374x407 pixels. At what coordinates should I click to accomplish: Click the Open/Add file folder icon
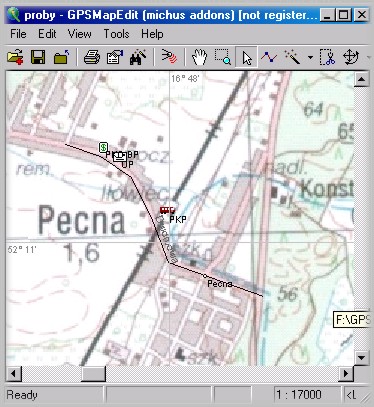[15, 57]
